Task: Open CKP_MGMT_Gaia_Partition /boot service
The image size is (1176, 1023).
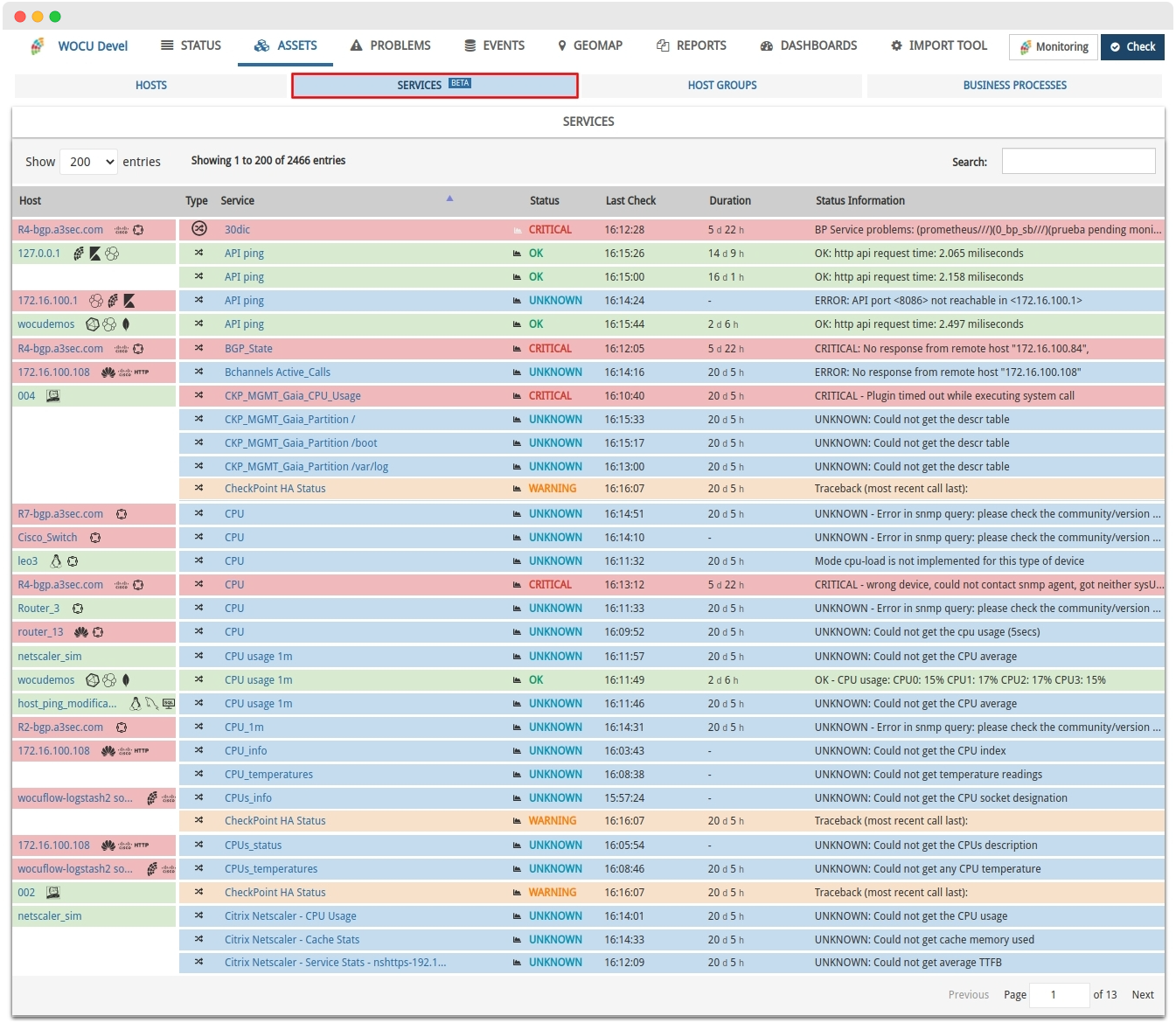Action: (x=301, y=443)
